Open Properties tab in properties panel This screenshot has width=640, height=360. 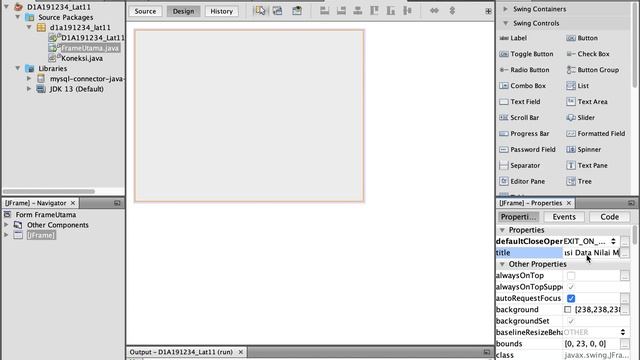point(518,217)
